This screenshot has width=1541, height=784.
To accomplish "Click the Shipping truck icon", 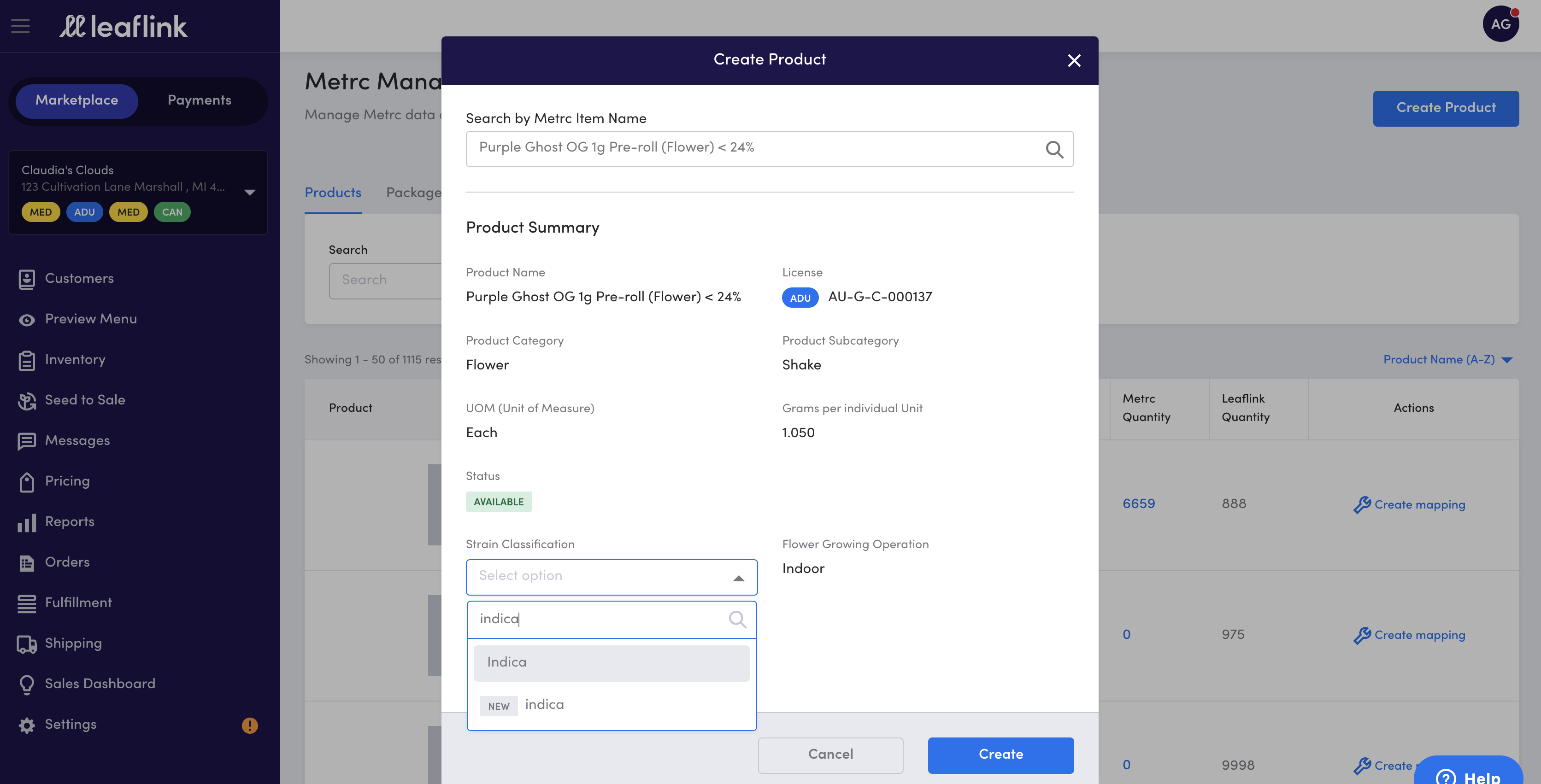I will click(26, 644).
